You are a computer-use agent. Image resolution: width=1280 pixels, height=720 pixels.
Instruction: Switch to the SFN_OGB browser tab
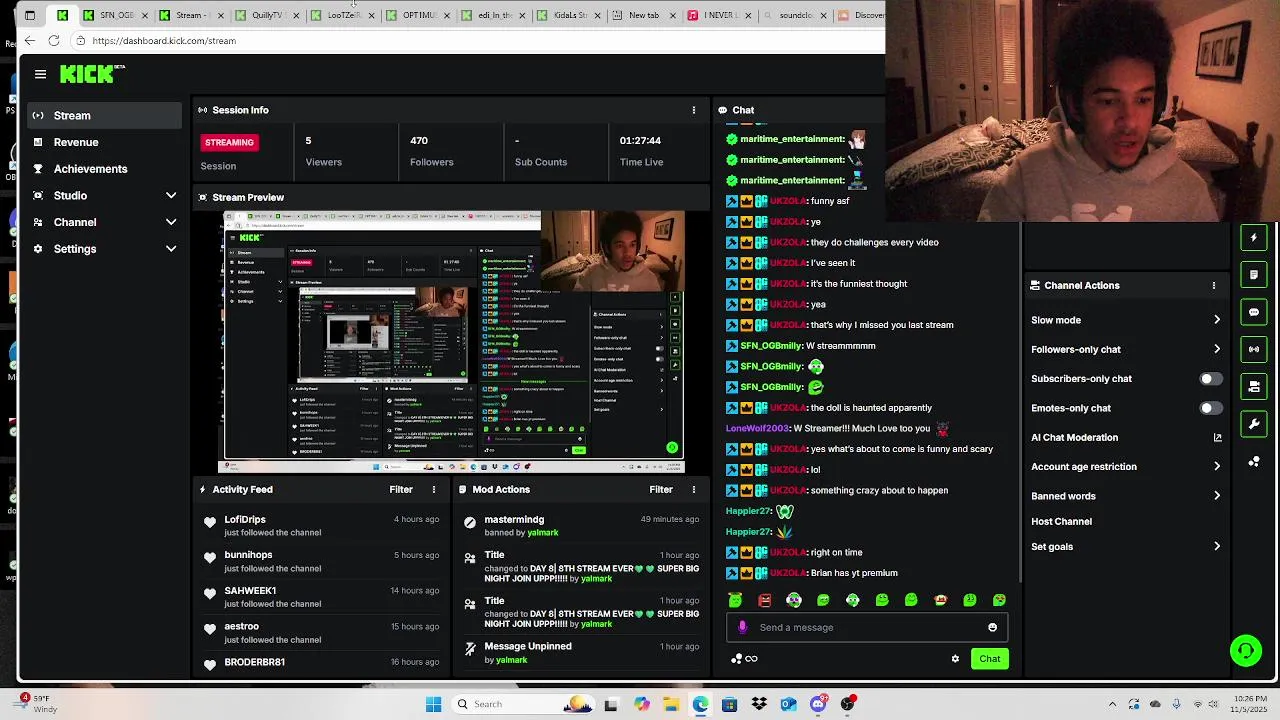[x=115, y=15]
